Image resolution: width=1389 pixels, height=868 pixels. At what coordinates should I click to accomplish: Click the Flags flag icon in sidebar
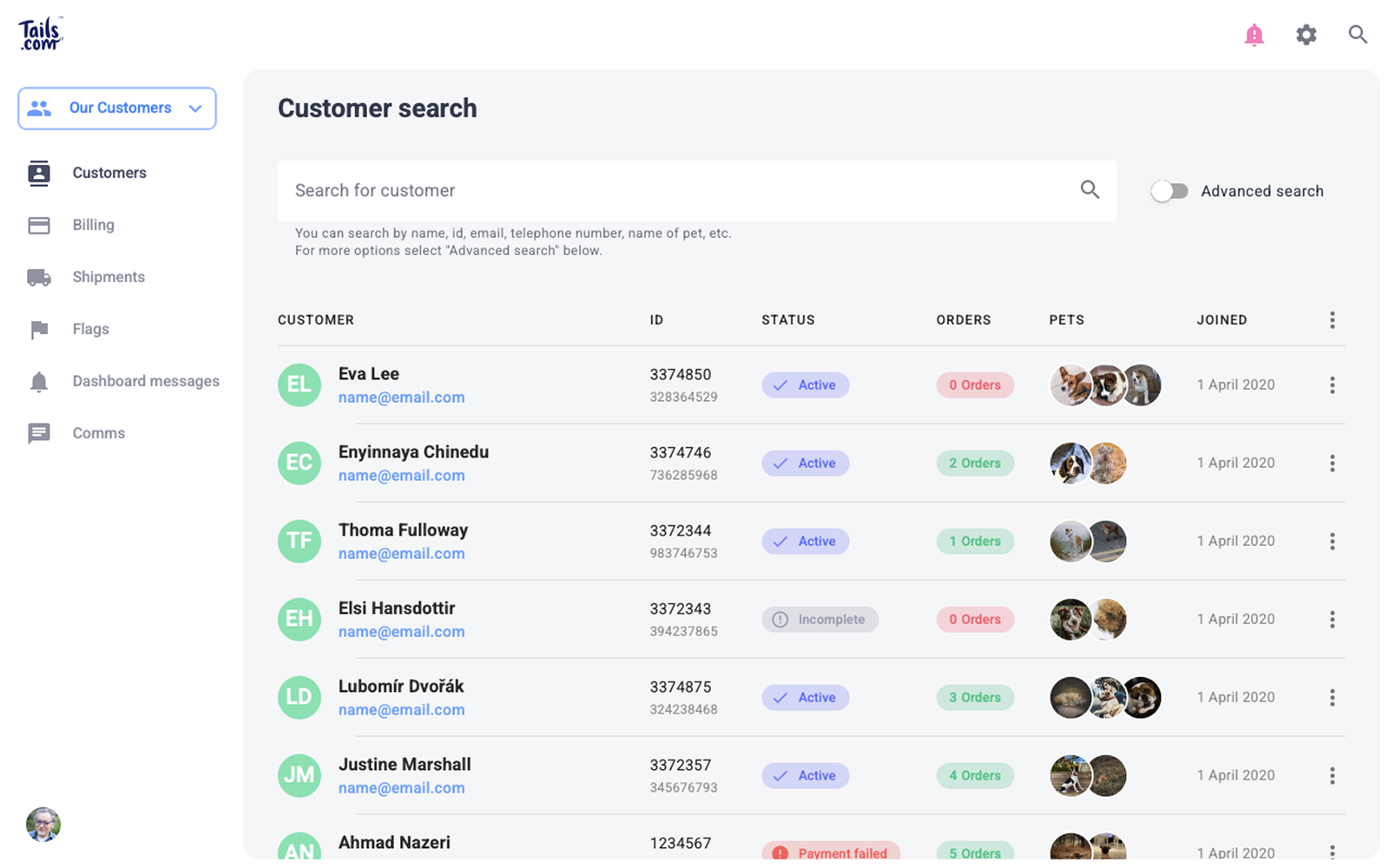point(39,329)
